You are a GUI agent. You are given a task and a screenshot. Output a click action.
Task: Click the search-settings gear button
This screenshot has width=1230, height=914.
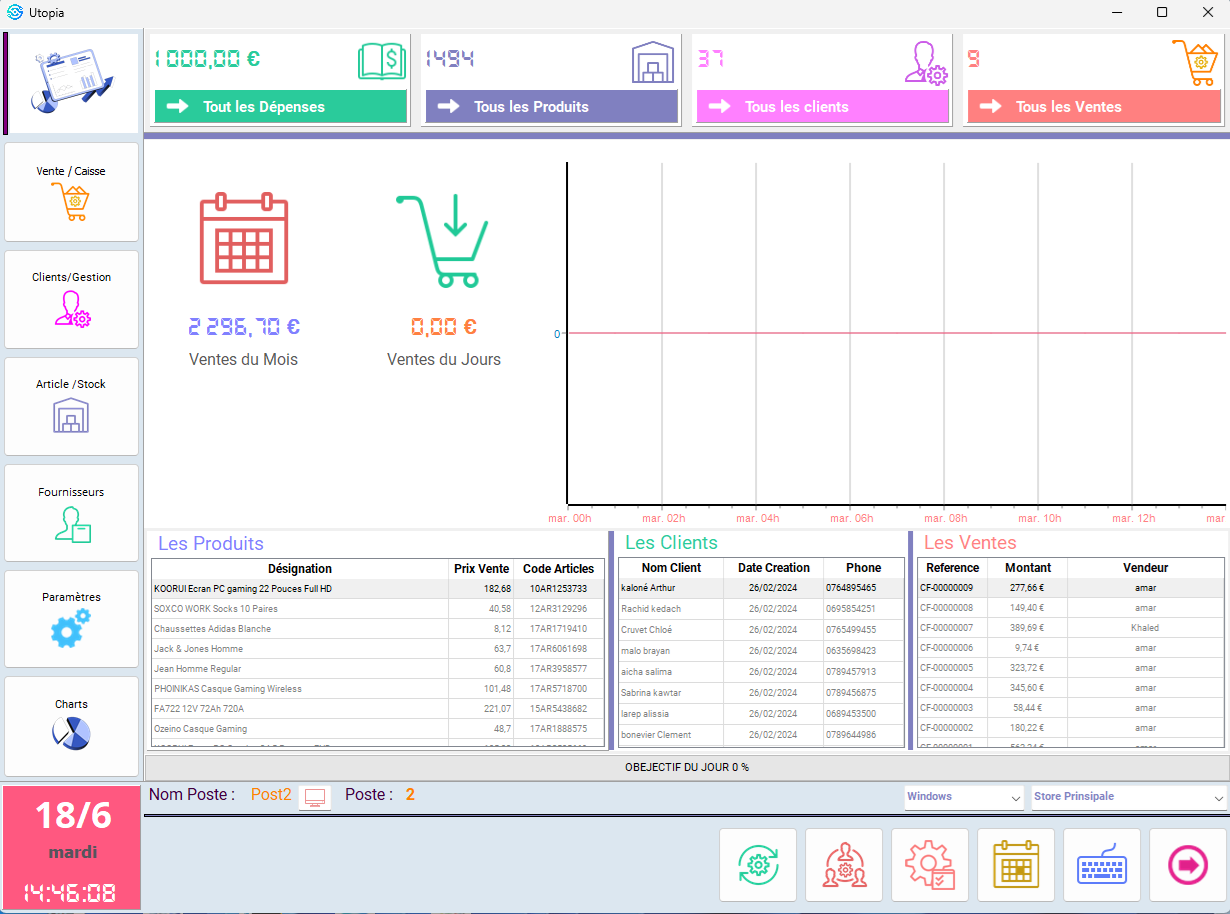click(x=930, y=865)
